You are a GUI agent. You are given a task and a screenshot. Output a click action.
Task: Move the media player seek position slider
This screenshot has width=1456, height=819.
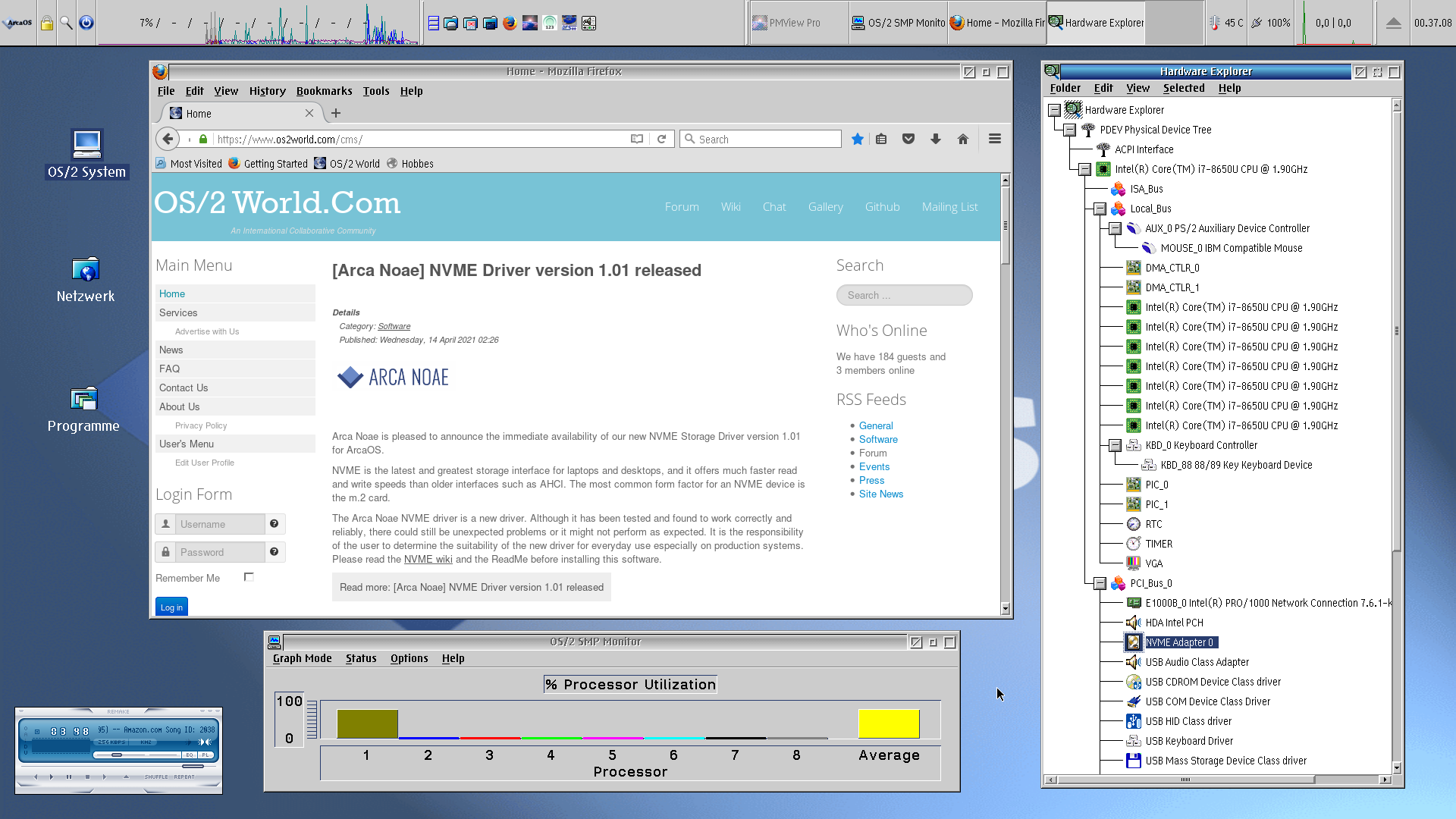pyautogui.click(x=193, y=766)
